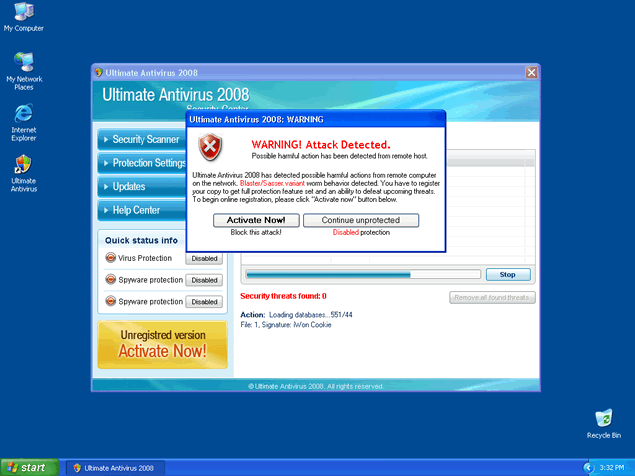Viewport: 635px width, 476px height.
Task: Open Ultimate Antivirus desktop shortcut
Action: point(23,164)
